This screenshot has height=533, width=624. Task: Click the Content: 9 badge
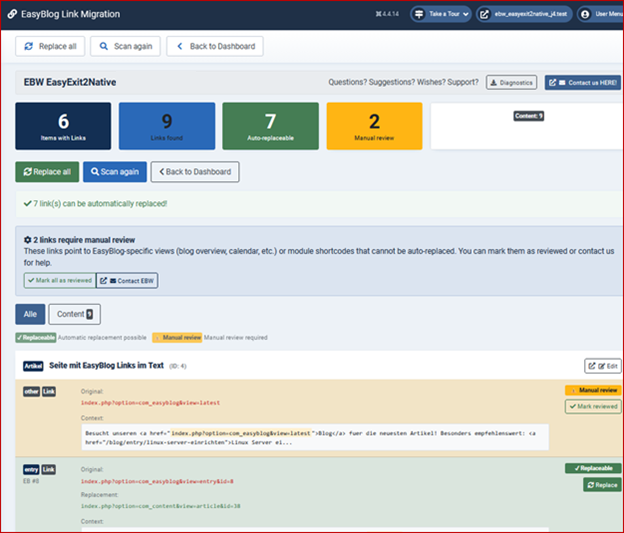pyautogui.click(x=528, y=116)
